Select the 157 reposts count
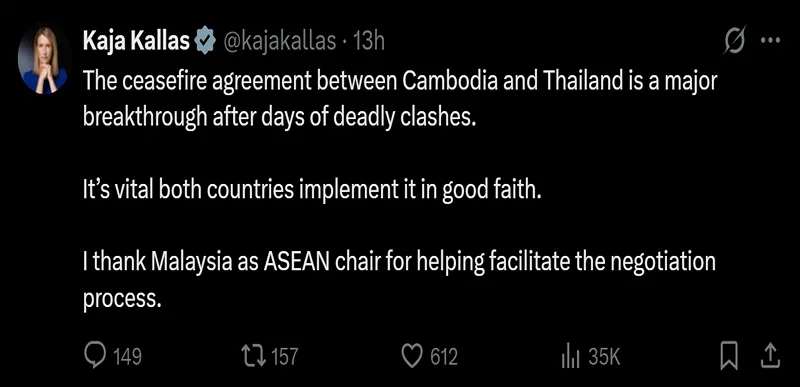The height and width of the screenshot is (387, 800). click(284, 357)
